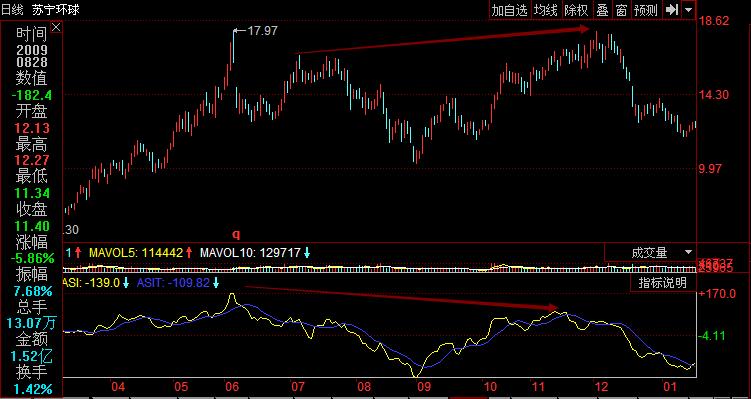Toggle the 均线 moving average display
Image resolution: width=751 pixels, height=399 pixels.
click(x=546, y=10)
